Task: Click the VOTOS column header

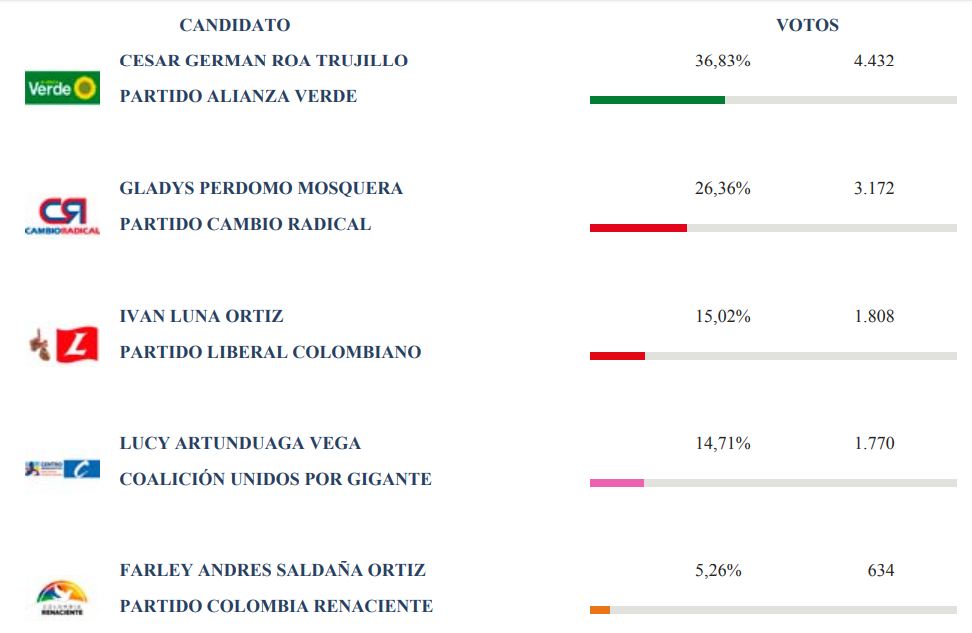Action: coord(808,25)
